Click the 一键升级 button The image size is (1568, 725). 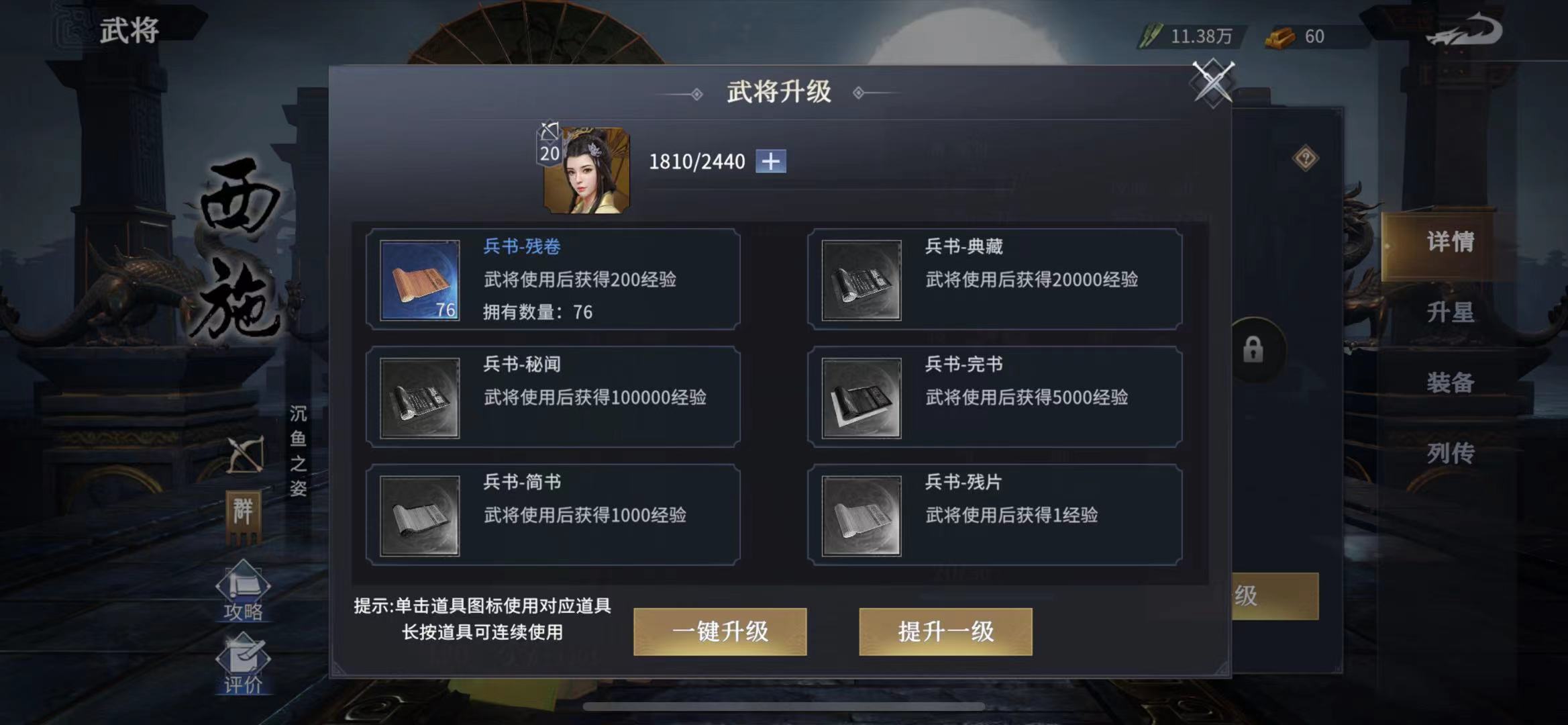(x=720, y=632)
